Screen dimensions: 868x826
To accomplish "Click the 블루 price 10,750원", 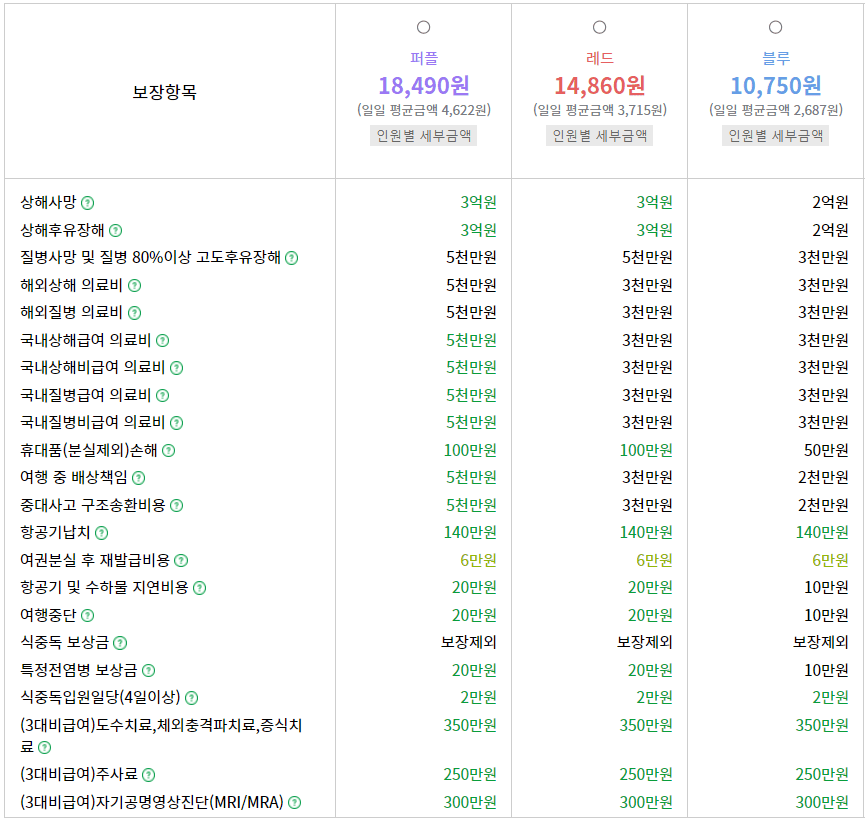I will click(776, 86).
